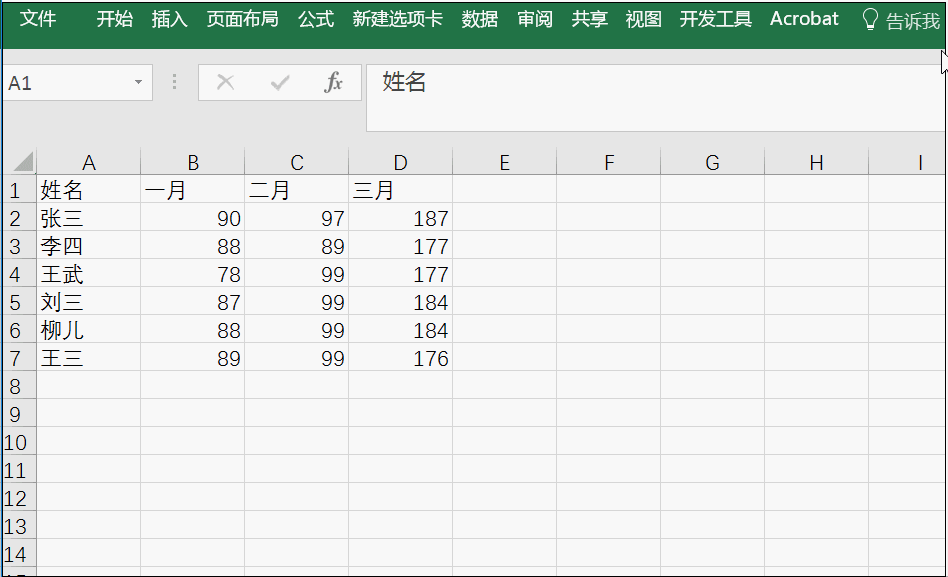Image resolution: width=948 pixels, height=577 pixels.
Task: Click the Select All corner triangle
Action: point(23,162)
